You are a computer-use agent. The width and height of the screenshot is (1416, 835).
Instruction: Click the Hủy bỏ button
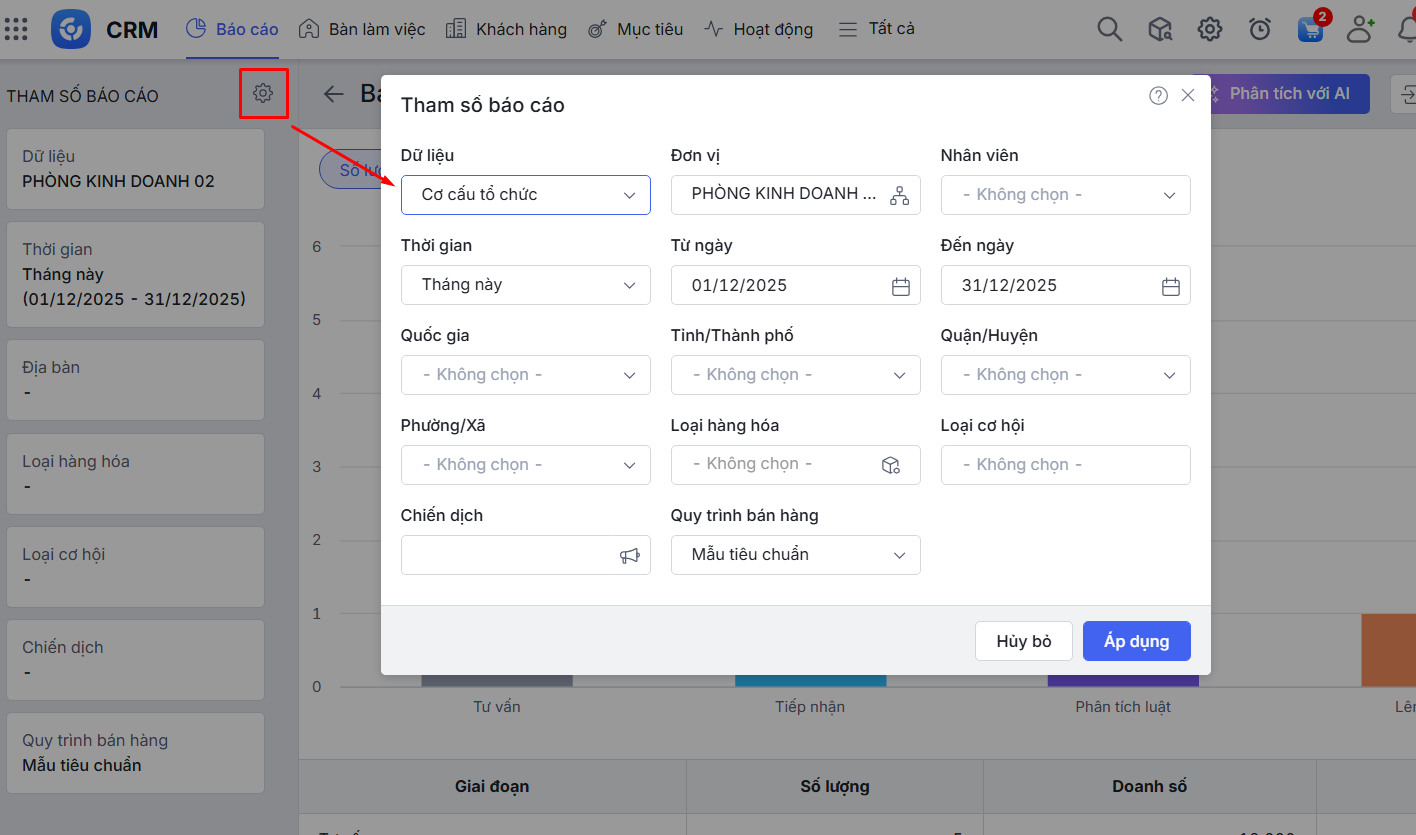pyautogui.click(x=1023, y=641)
